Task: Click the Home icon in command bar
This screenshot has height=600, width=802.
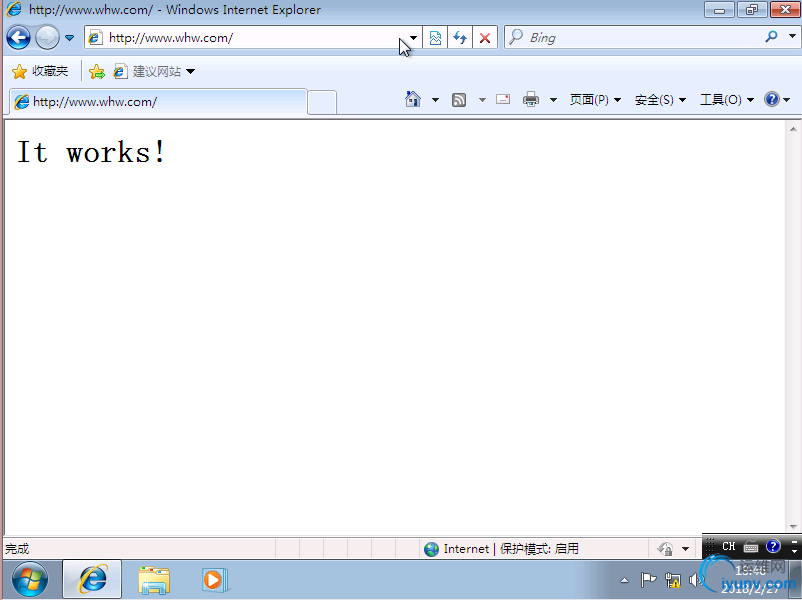Action: [413, 99]
